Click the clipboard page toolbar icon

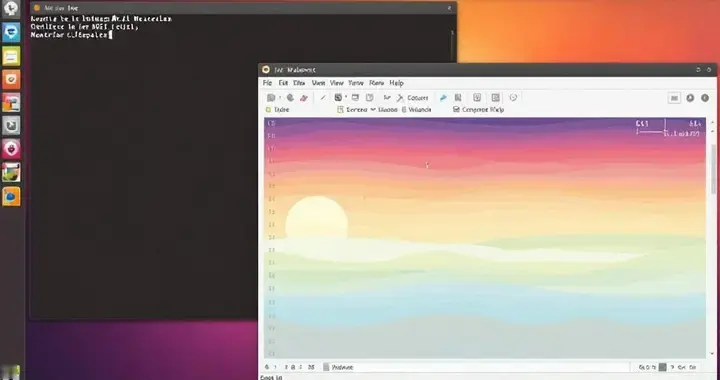coord(370,97)
